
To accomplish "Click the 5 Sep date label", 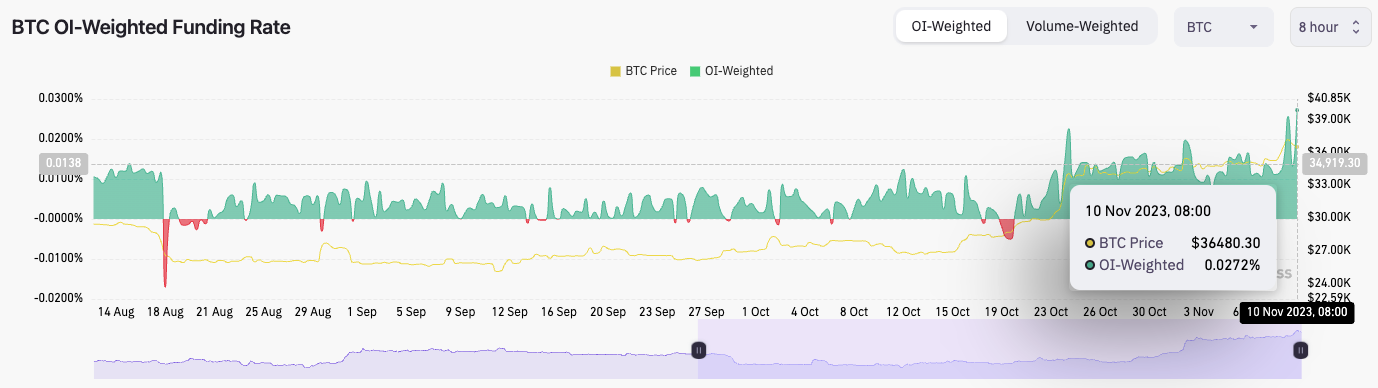I will 410,312.
